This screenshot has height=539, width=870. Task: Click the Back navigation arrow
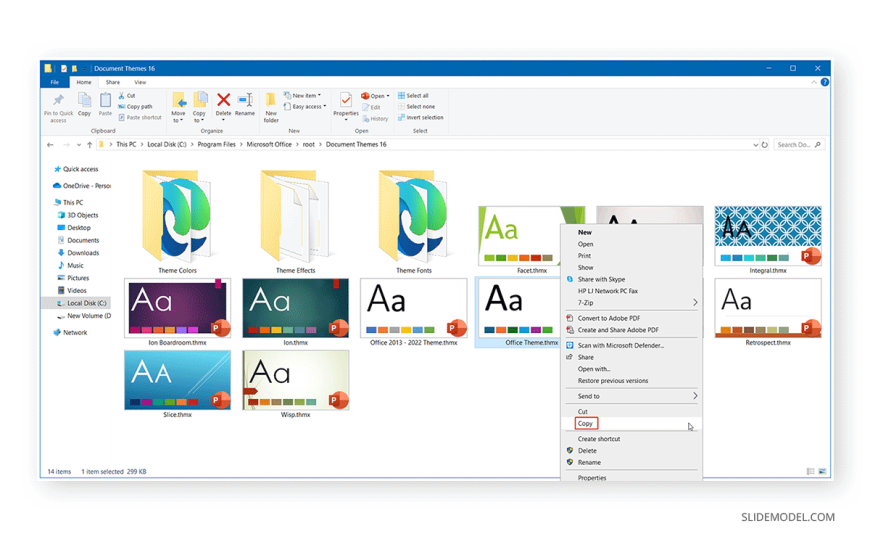pyautogui.click(x=50, y=145)
